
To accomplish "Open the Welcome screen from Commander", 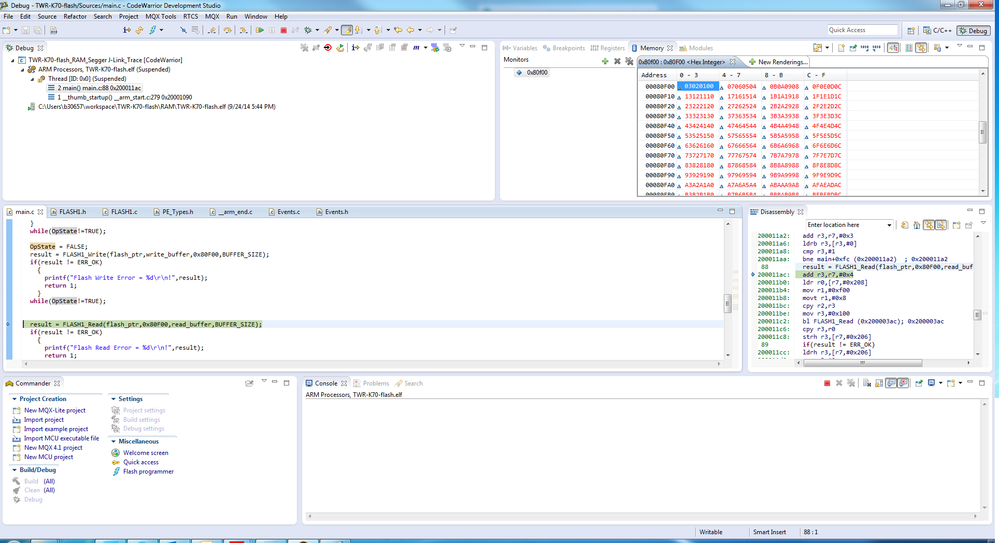I will point(145,453).
